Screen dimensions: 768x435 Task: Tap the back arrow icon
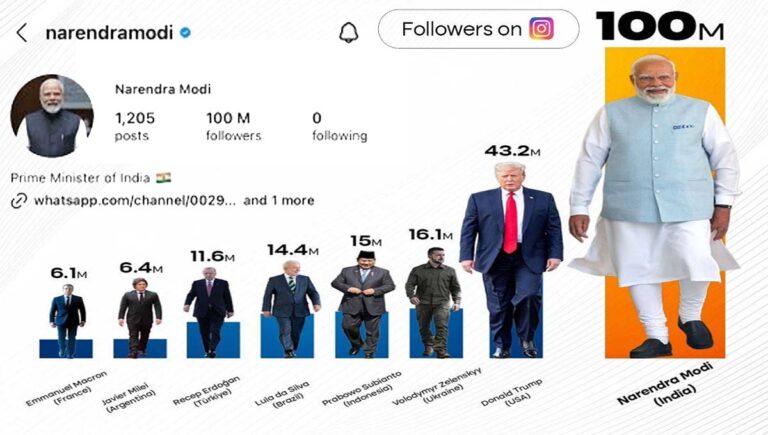pos(22,32)
